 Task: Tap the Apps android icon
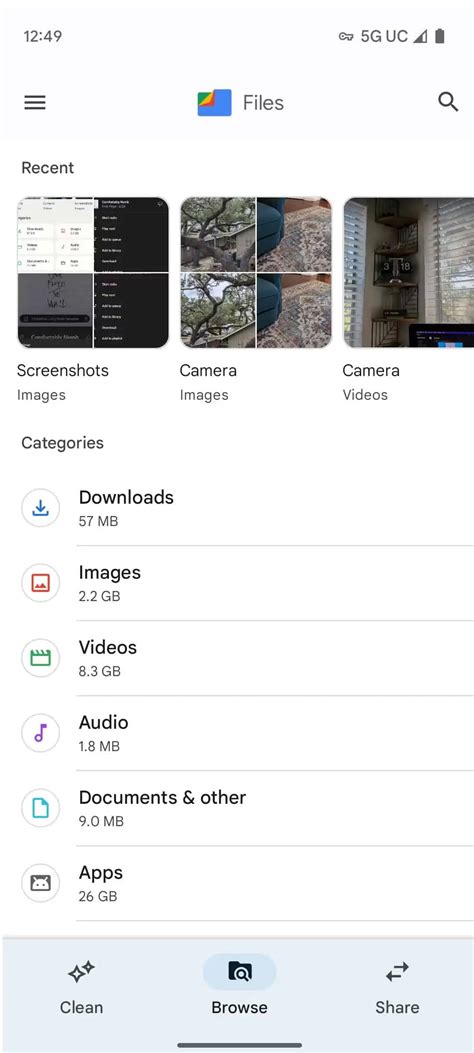coord(40,883)
